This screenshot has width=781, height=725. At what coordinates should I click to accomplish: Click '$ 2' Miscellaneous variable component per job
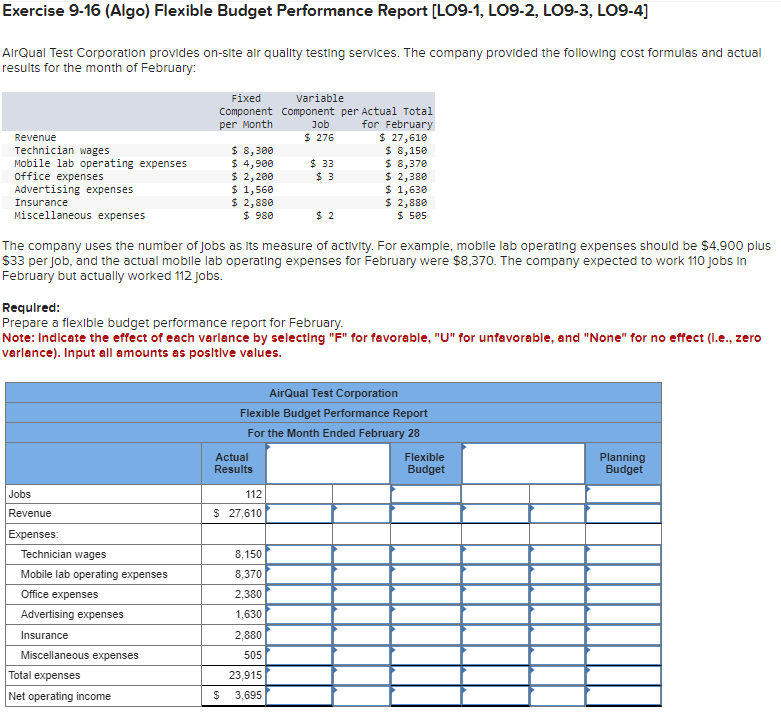[x=325, y=215]
